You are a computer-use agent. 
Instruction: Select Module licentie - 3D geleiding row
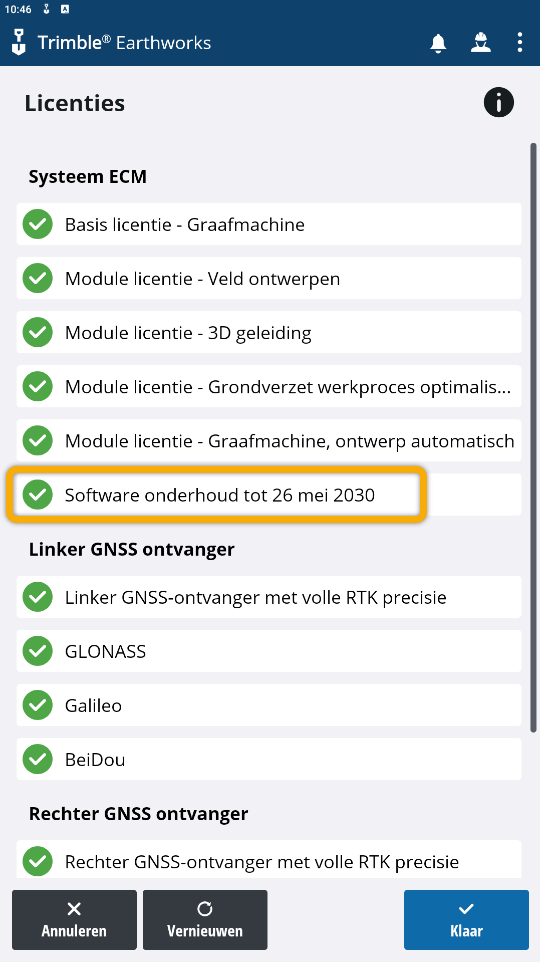[269, 333]
